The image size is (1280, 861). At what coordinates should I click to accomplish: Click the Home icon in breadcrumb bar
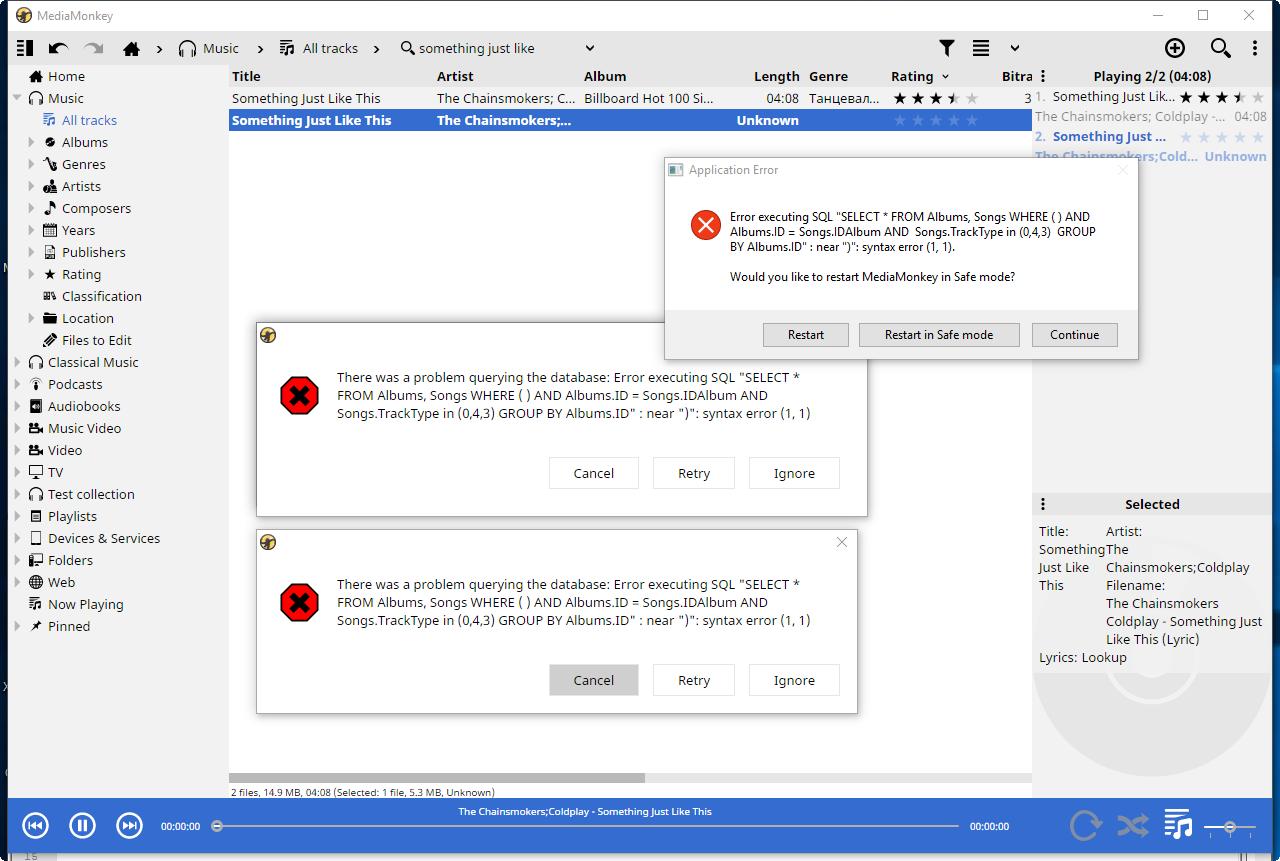[x=131, y=48]
